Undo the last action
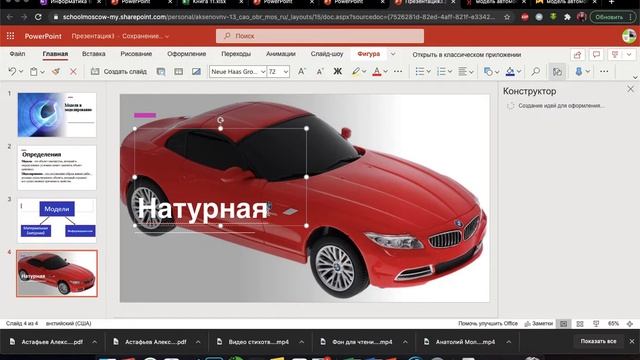The image size is (640, 360). tap(12, 71)
